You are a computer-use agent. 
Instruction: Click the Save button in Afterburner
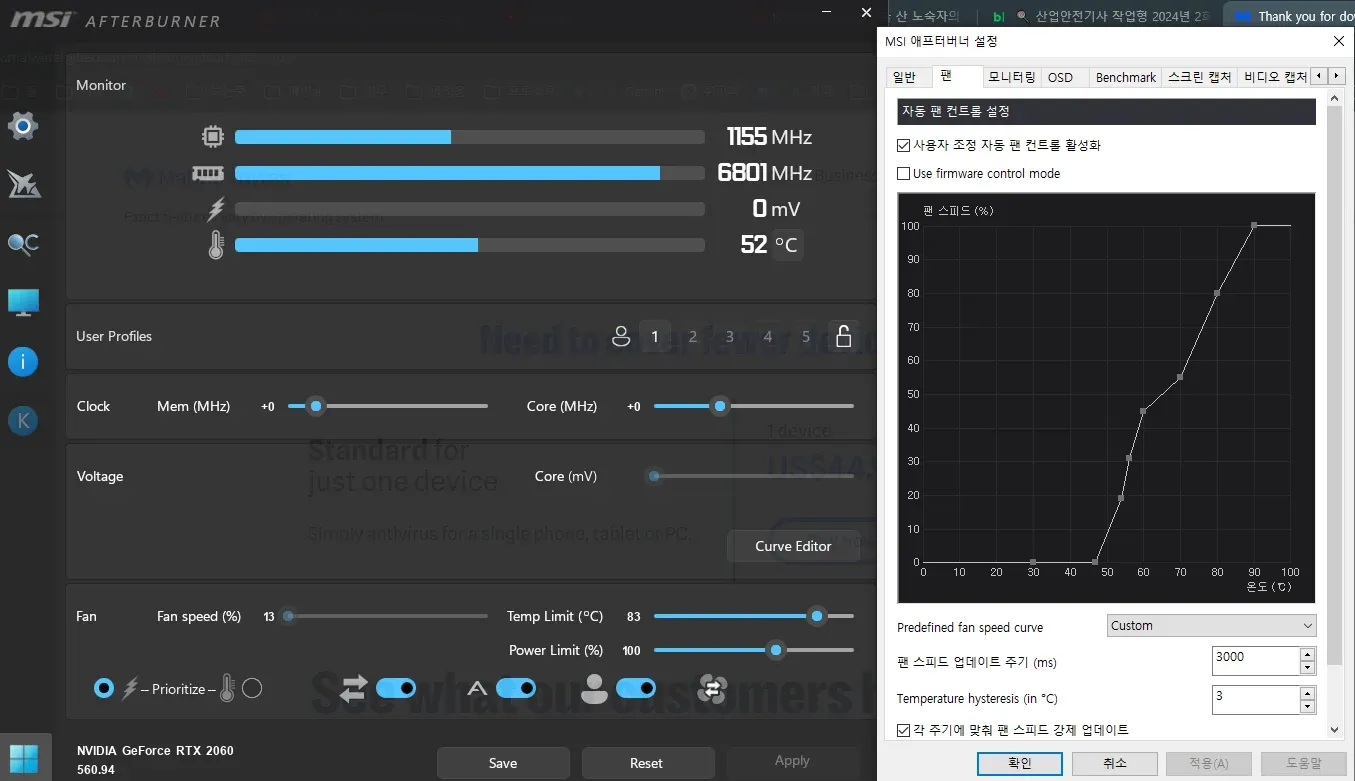pos(503,763)
